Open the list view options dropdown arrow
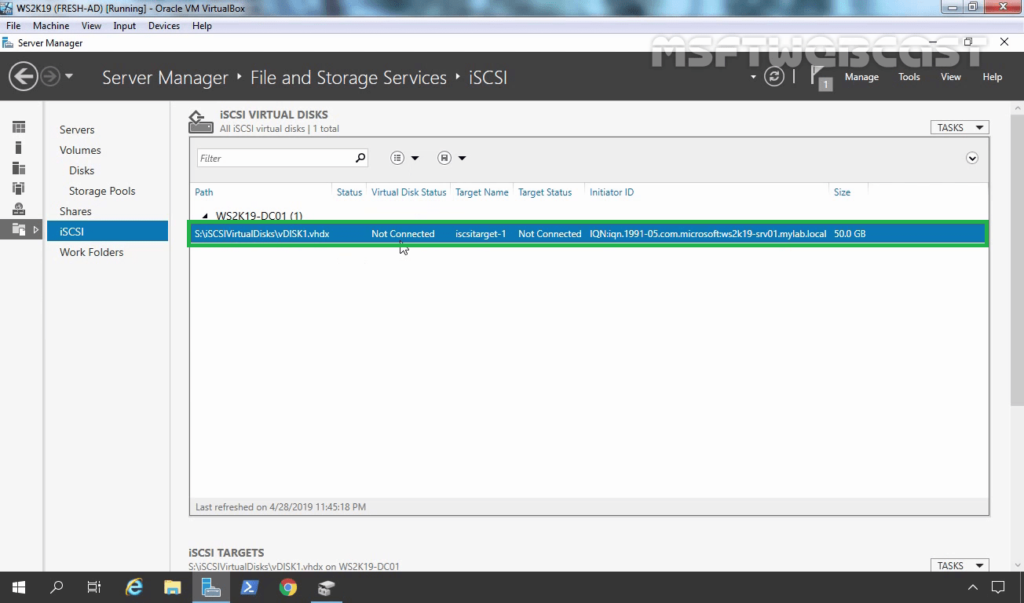 tap(415, 158)
